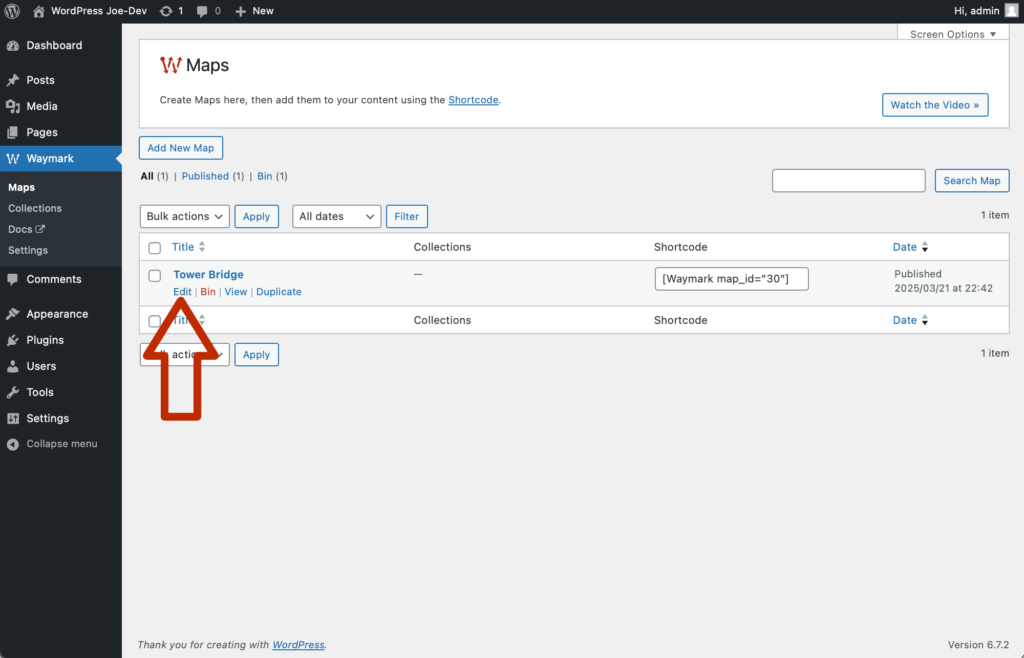Open the top Bulk actions dropdown
The image size is (1024, 658).
[x=184, y=216]
